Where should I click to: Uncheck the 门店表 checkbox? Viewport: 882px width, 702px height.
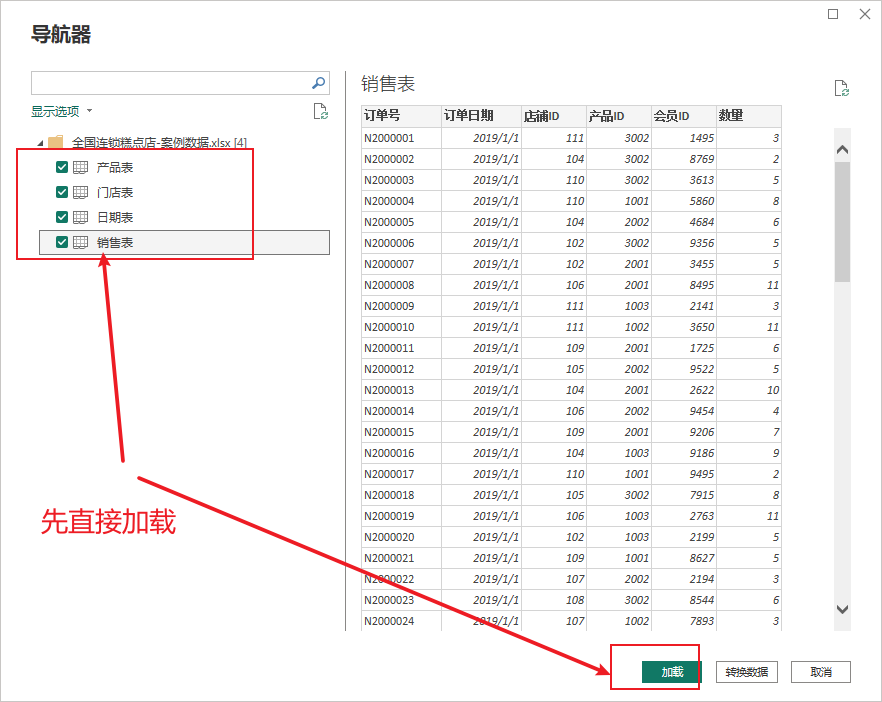[62, 192]
